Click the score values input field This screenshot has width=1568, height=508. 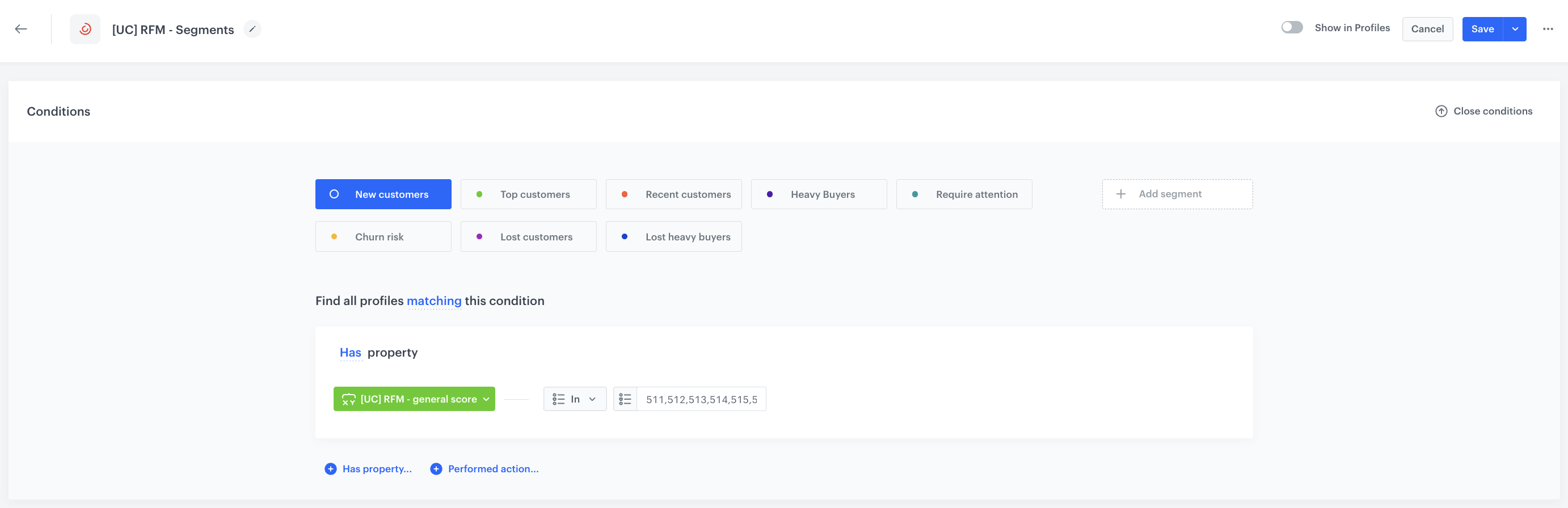click(701, 399)
